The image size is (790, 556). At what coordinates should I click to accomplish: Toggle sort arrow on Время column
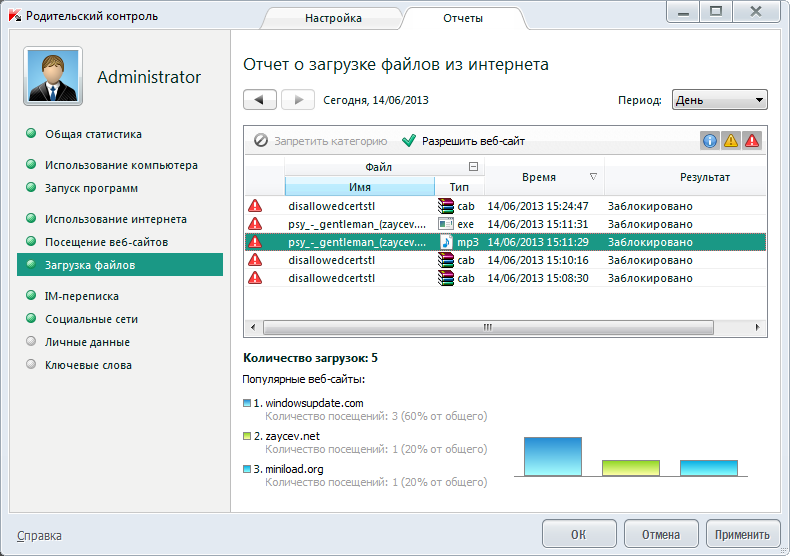pos(594,177)
